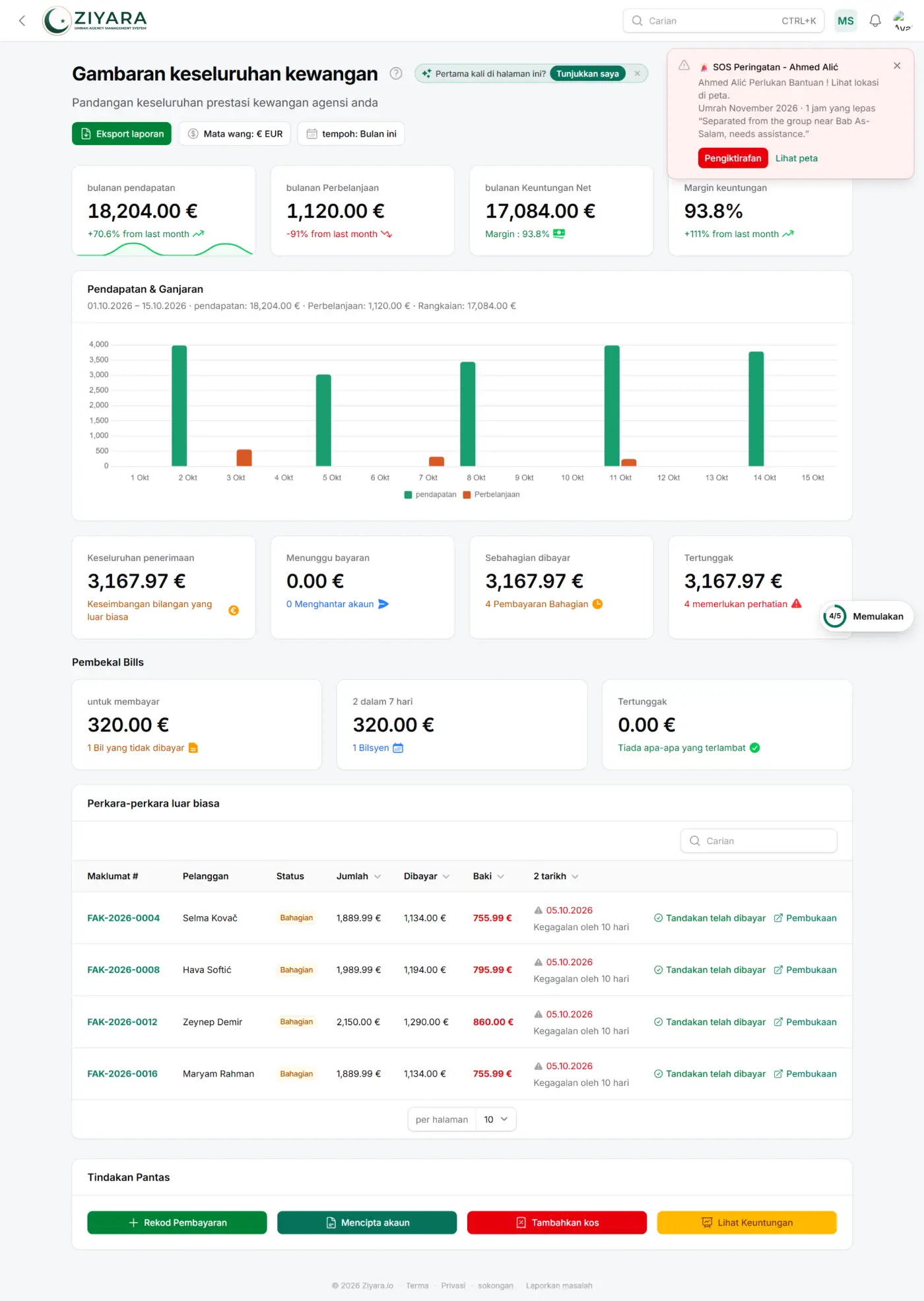This screenshot has width=924, height=1301.
Task: Open the Ziyara logo home link
Action: (95, 20)
